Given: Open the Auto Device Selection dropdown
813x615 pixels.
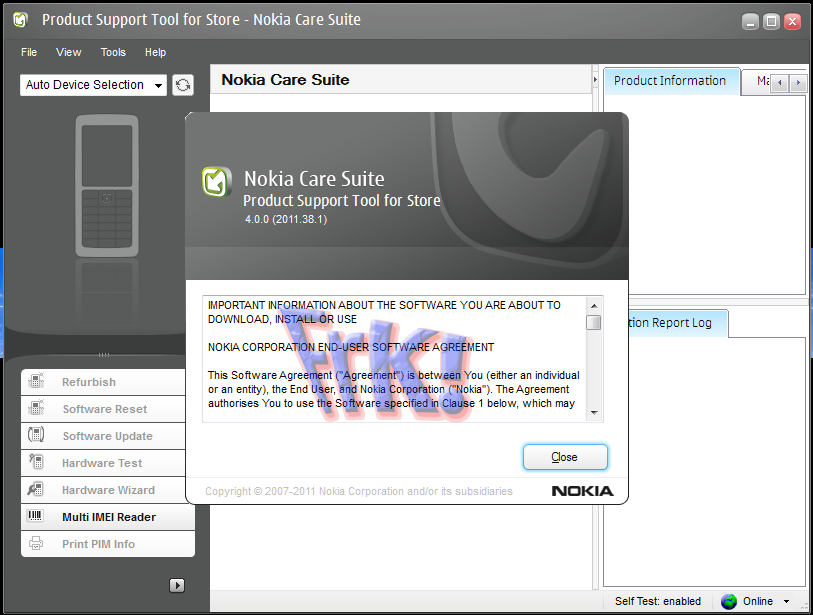Looking at the screenshot, I should (93, 85).
